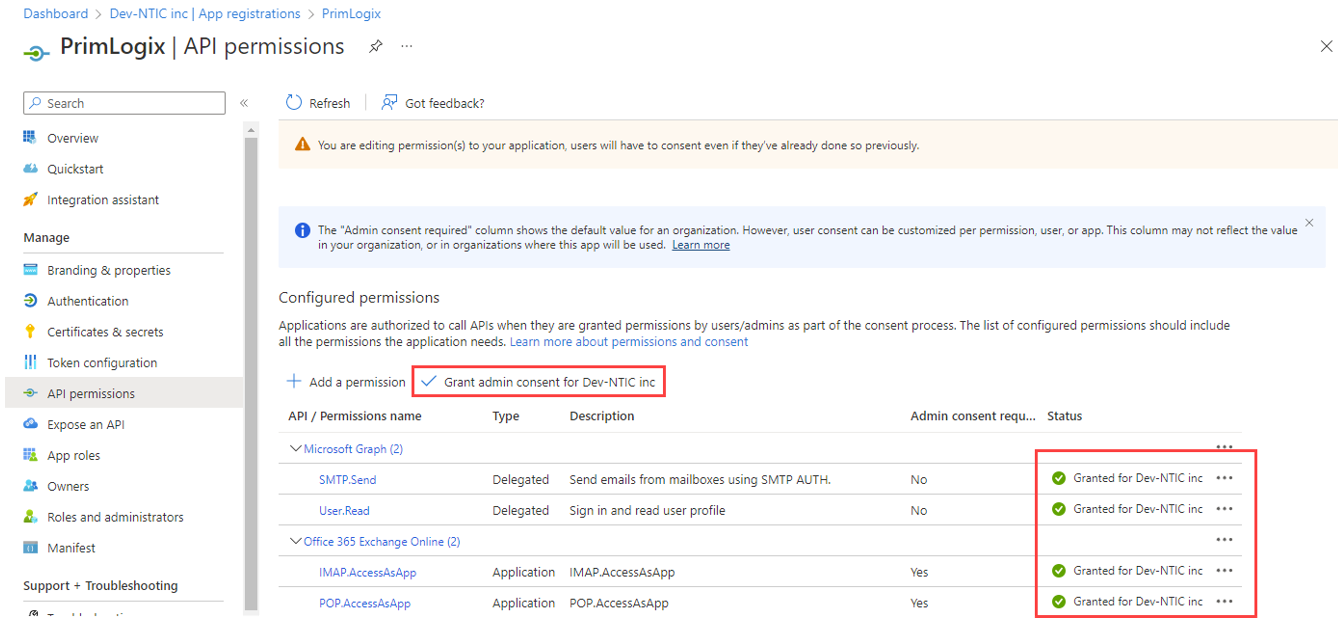Collapse the Office 365 Exchange Online (2) chevron
This screenshot has width=1338, height=624.
[295, 541]
